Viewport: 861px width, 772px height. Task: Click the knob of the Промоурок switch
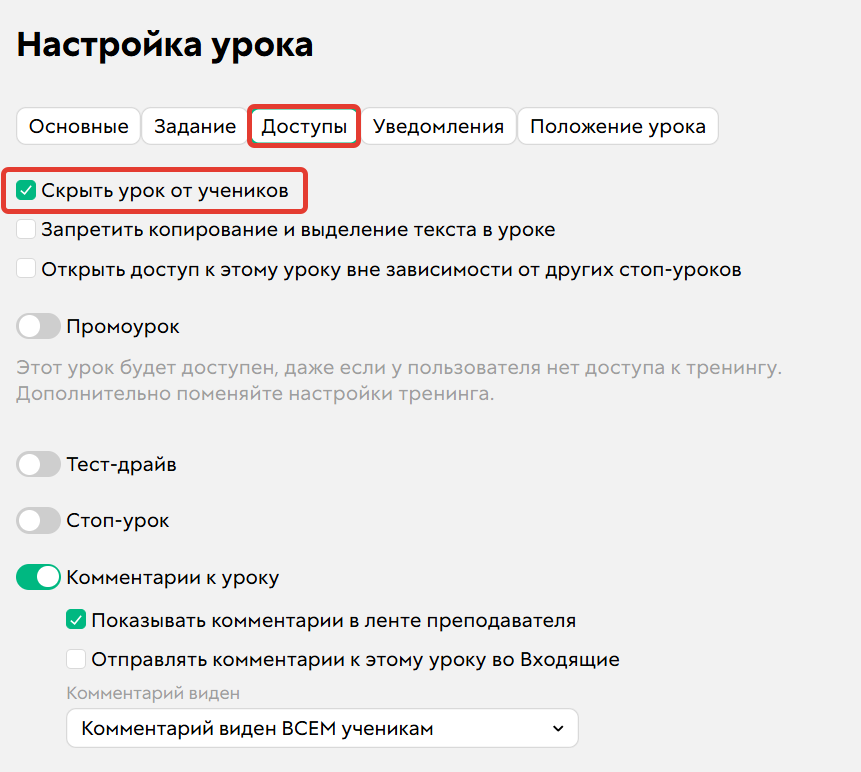(30, 326)
